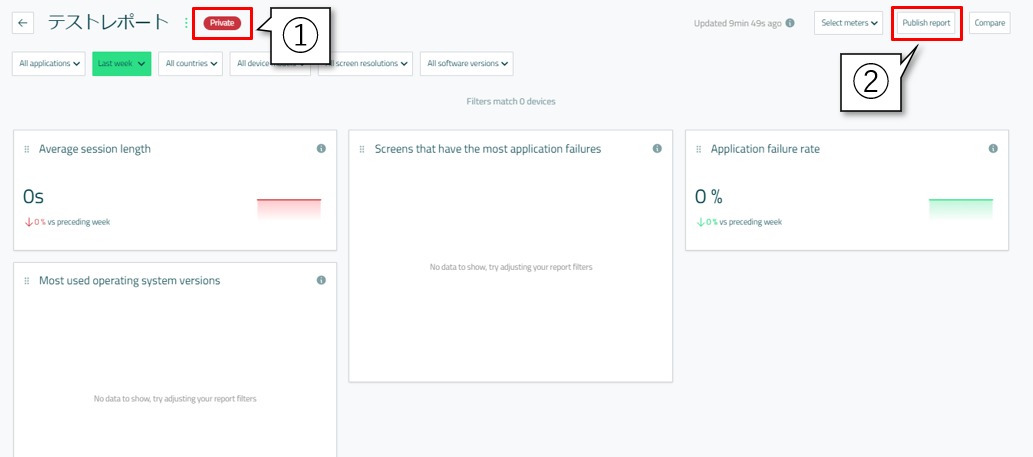Image resolution: width=1033 pixels, height=457 pixels.
Task: Click info icon on Screens application failures card
Action: click(657, 149)
